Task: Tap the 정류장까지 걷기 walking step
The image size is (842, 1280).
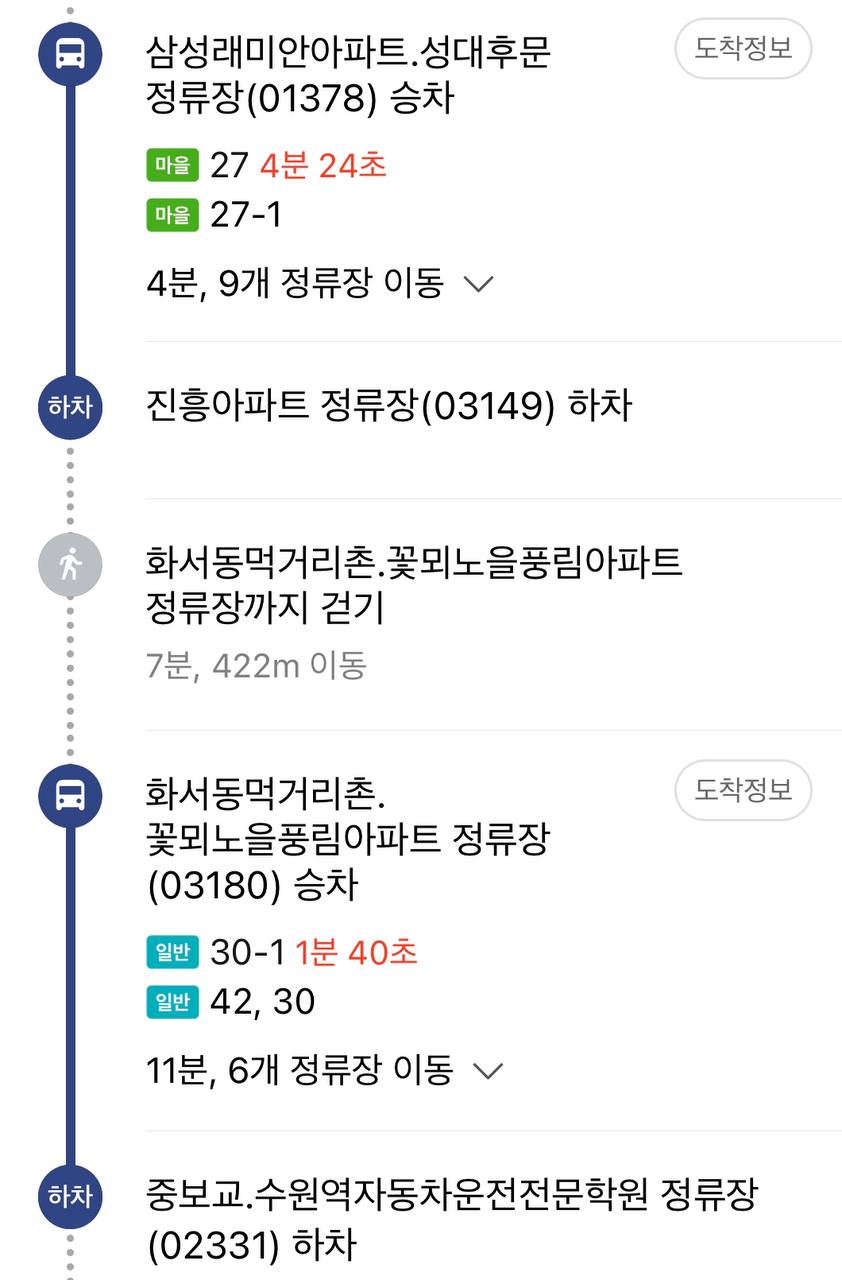Action: click(x=414, y=585)
